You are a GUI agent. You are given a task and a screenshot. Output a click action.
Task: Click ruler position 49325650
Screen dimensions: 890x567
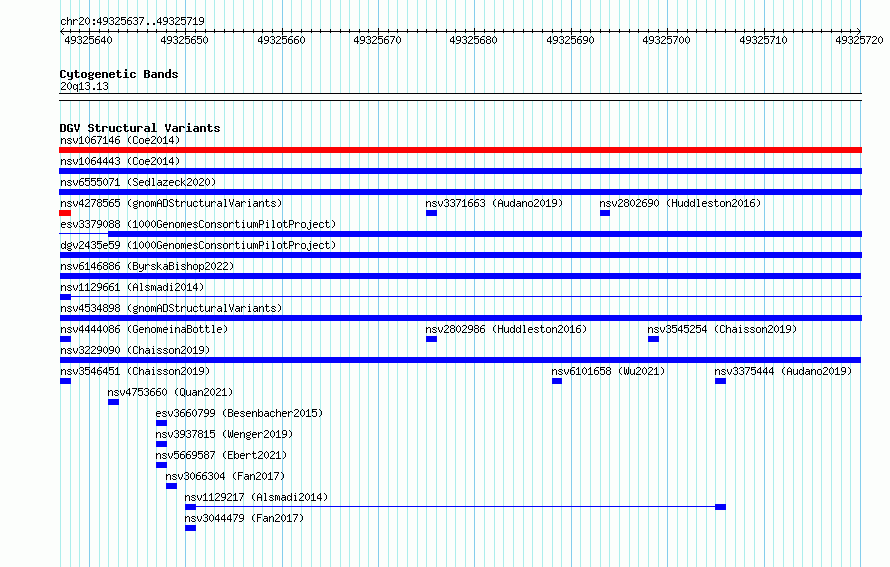pyautogui.click(x=184, y=40)
